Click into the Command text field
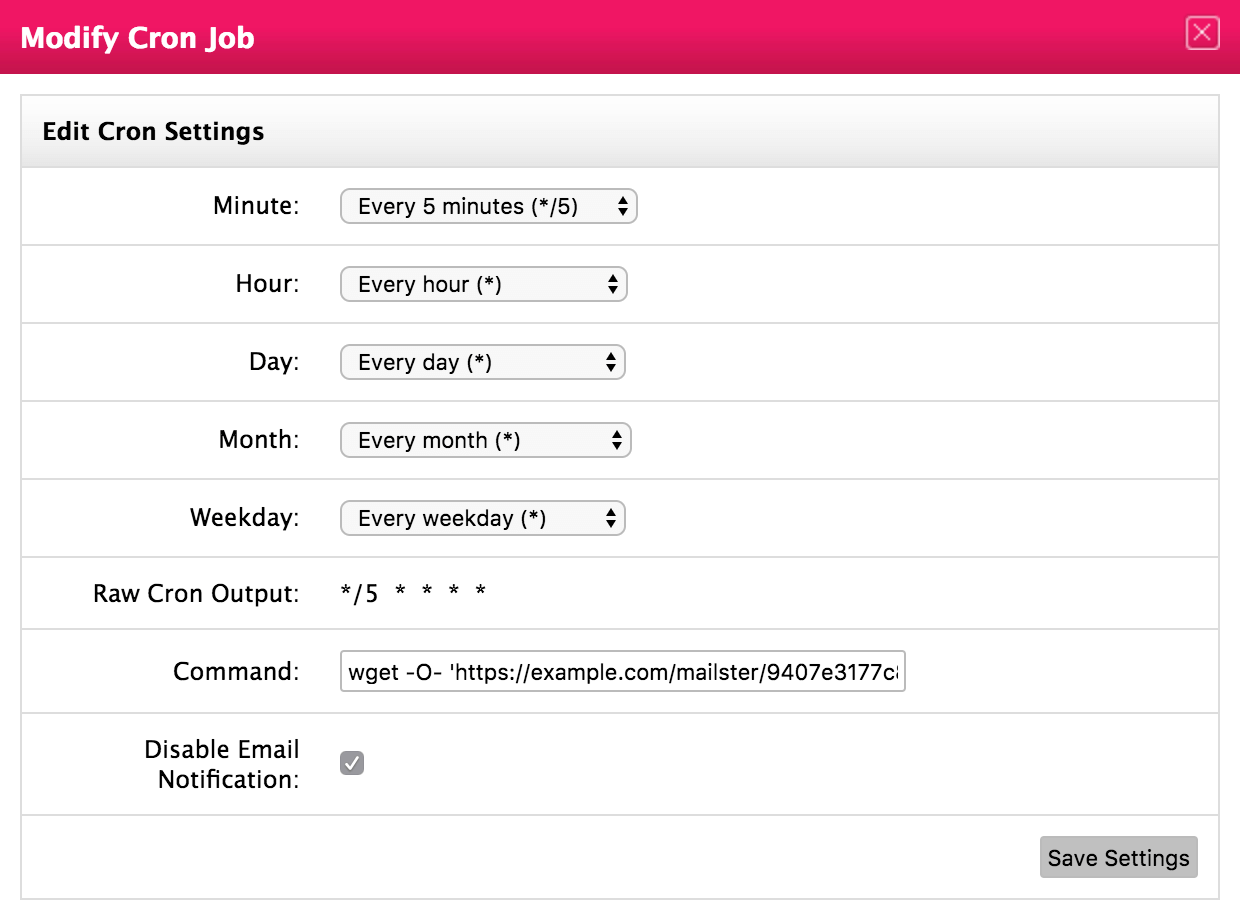This screenshot has height=922, width=1240. coord(622,673)
